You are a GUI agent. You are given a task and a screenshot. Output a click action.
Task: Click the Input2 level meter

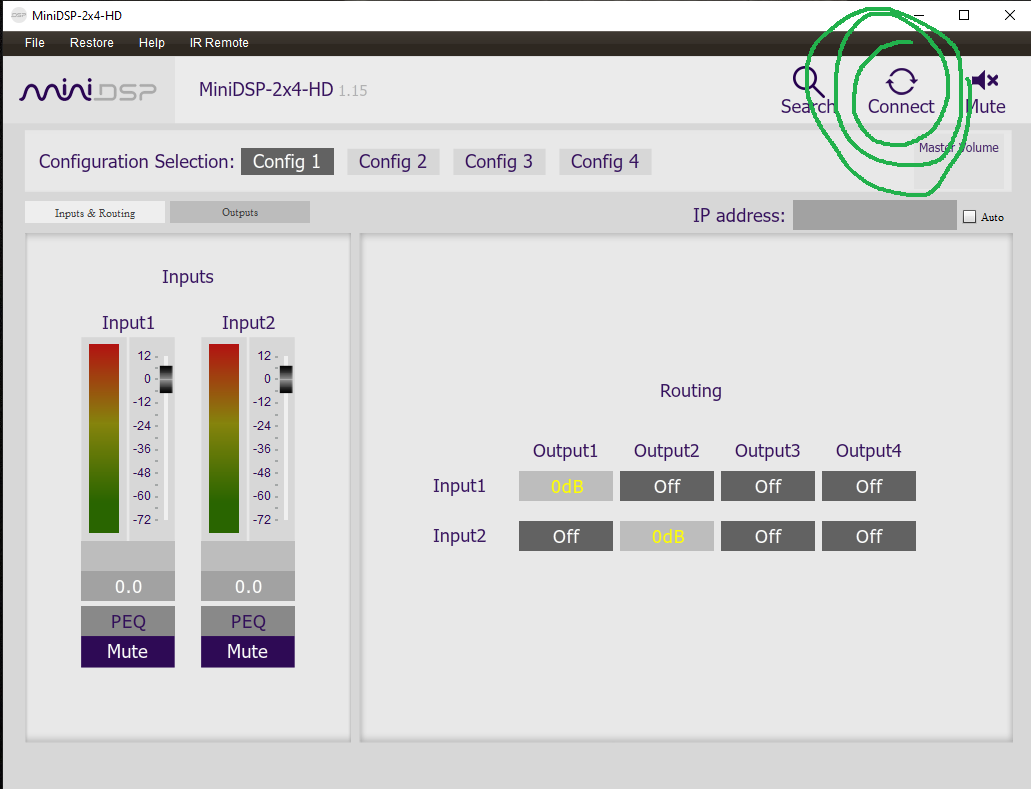pyautogui.click(x=224, y=439)
